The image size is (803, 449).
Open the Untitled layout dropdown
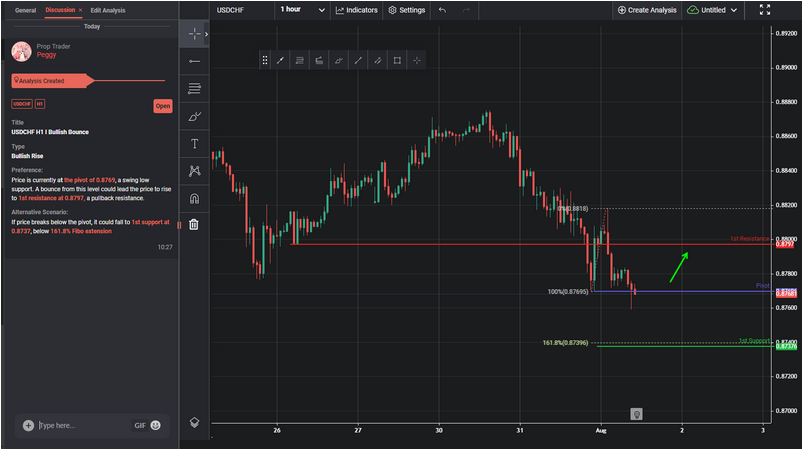[x=712, y=10]
